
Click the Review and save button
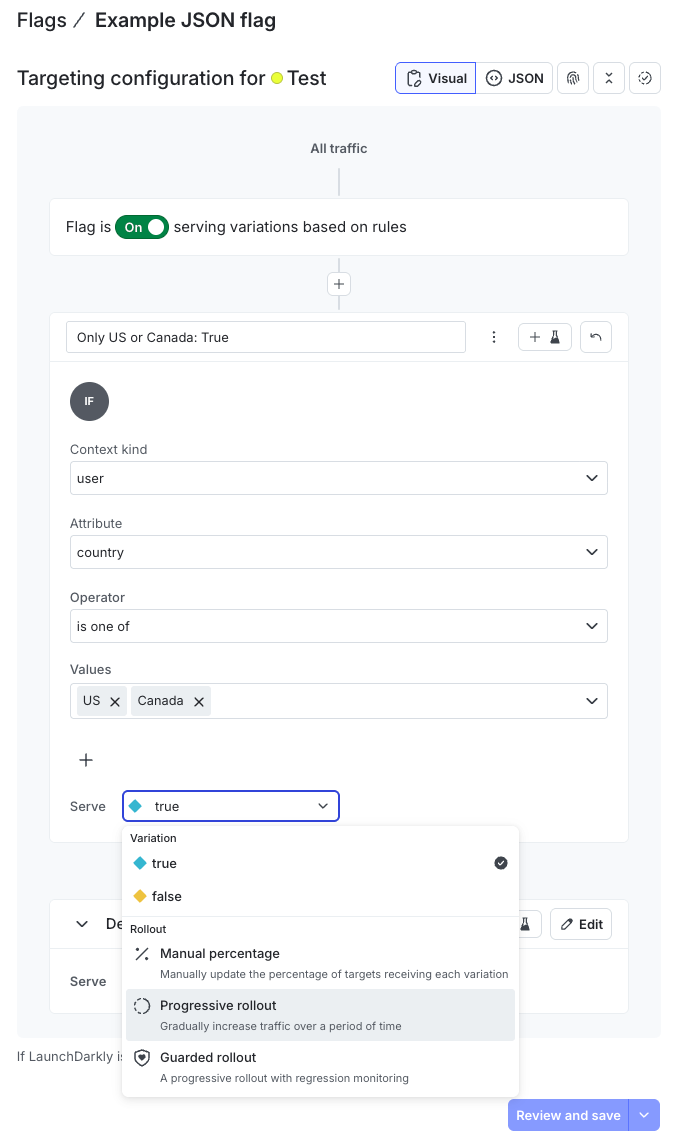pos(568,1116)
